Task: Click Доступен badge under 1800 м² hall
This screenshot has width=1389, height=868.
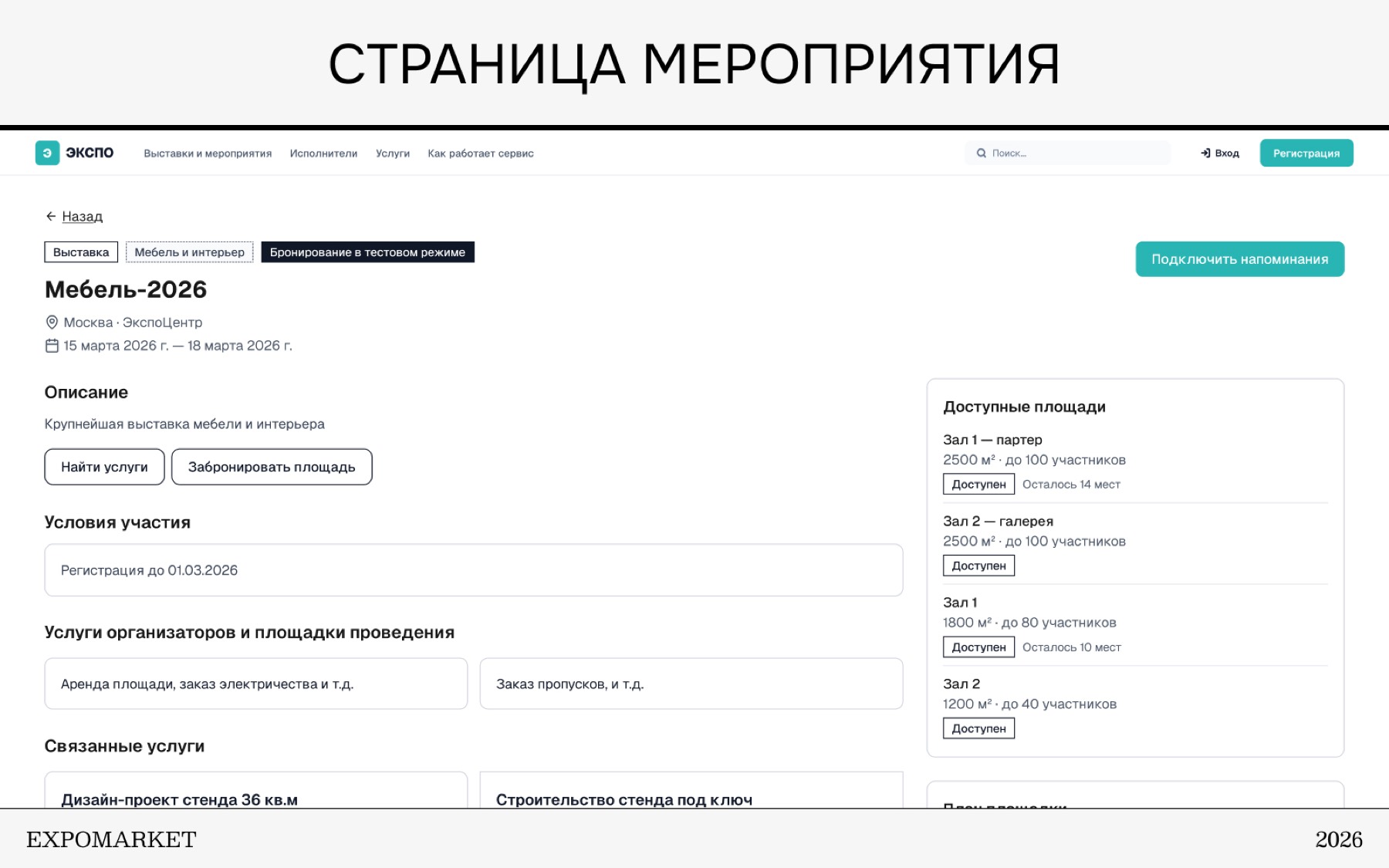Action: click(978, 647)
